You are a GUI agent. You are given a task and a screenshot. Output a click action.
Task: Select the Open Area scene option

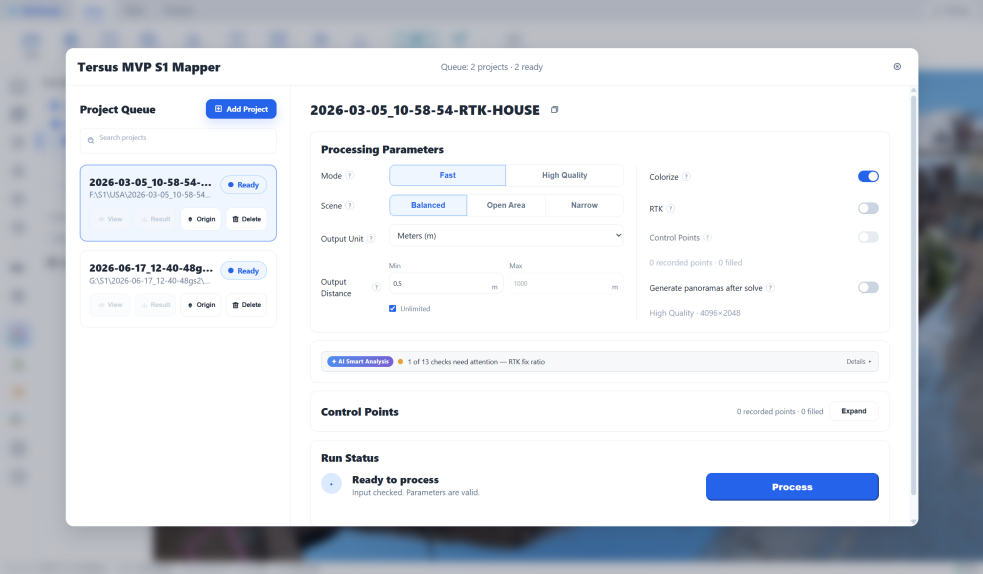(506, 205)
